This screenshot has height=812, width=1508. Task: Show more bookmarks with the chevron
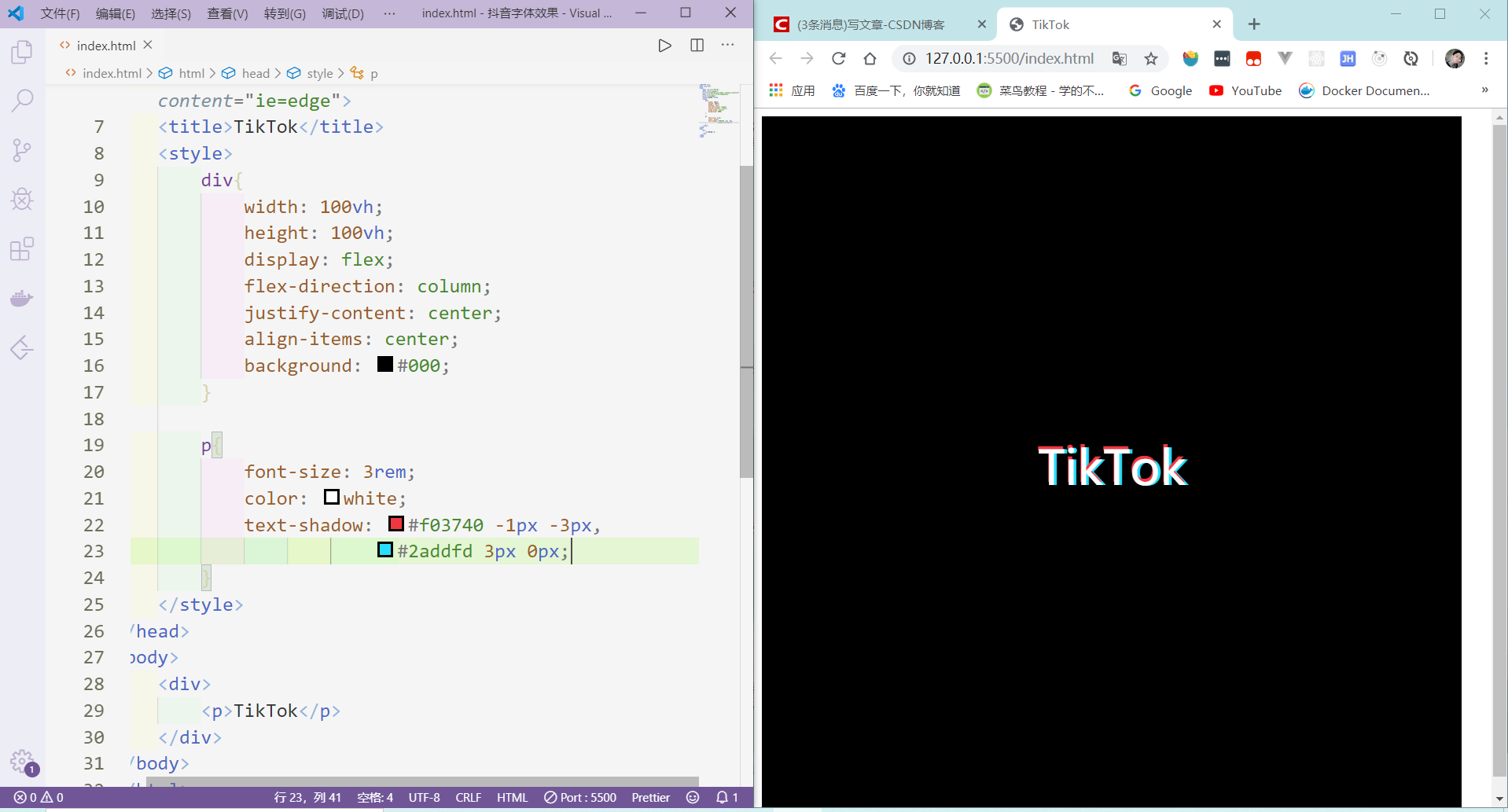(1484, 90)
